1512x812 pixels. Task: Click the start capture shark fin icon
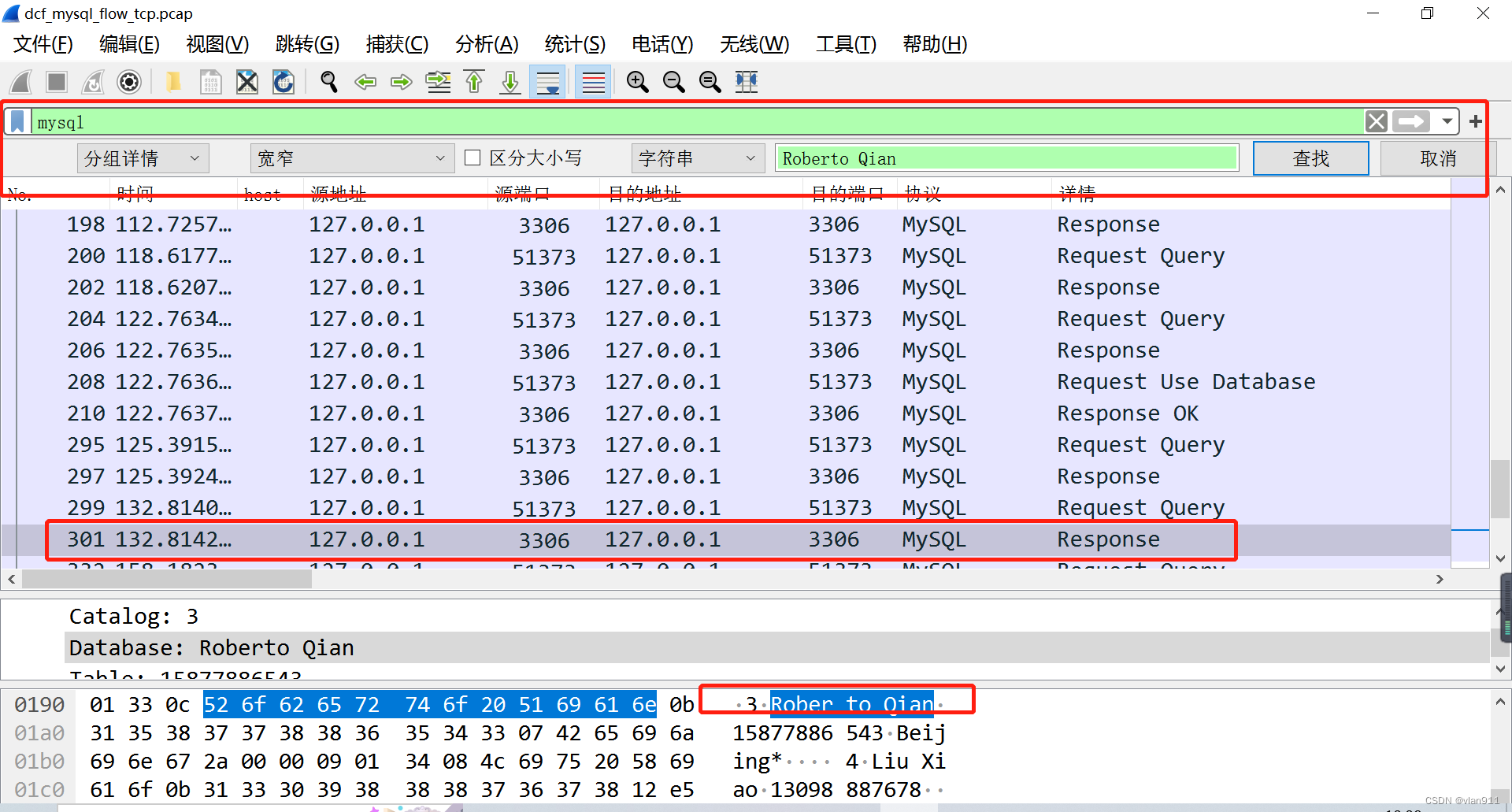[x=21, y=82]
